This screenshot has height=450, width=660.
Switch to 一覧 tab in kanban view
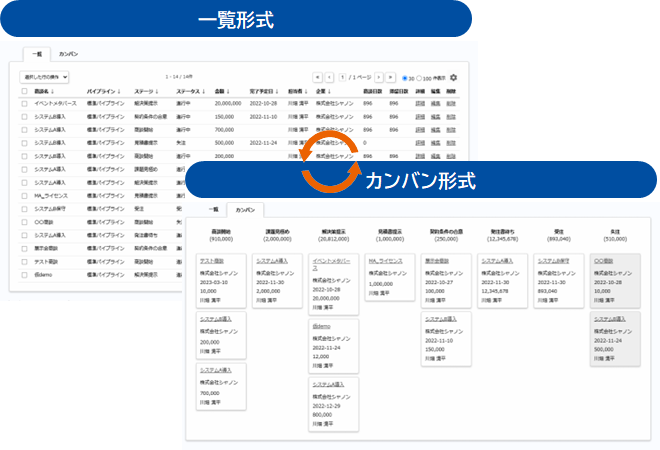pyautogui.click(x=213, y=209)
